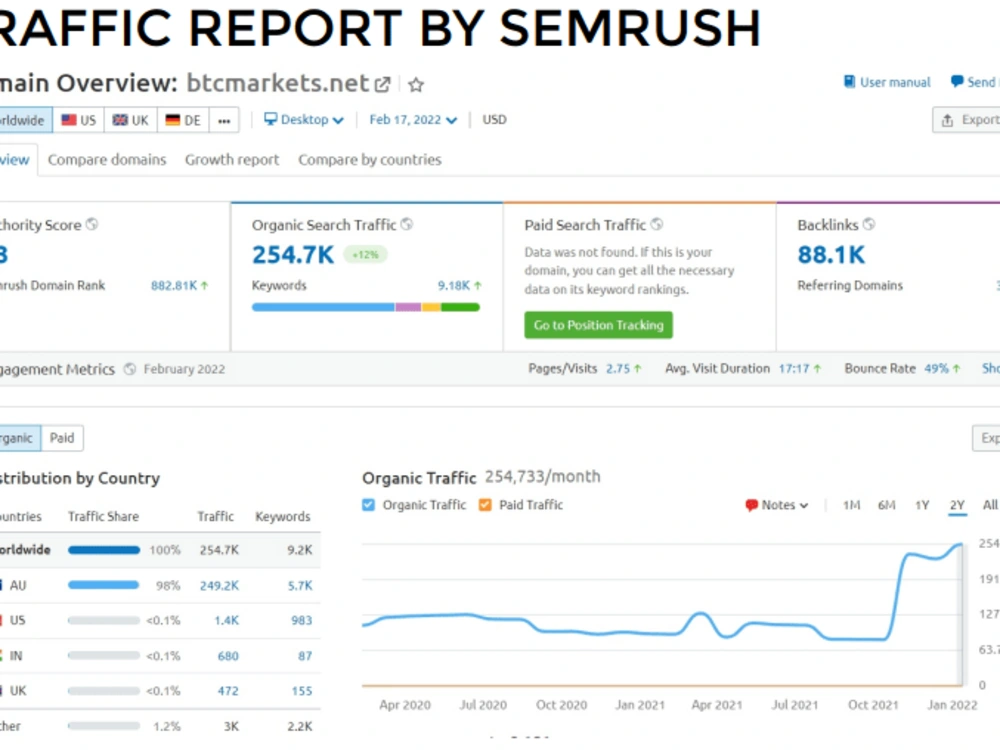Image resolution: width=1000 pixels, height=750 pixels.
Task: Click the Export button
Action: pos(967,120)
